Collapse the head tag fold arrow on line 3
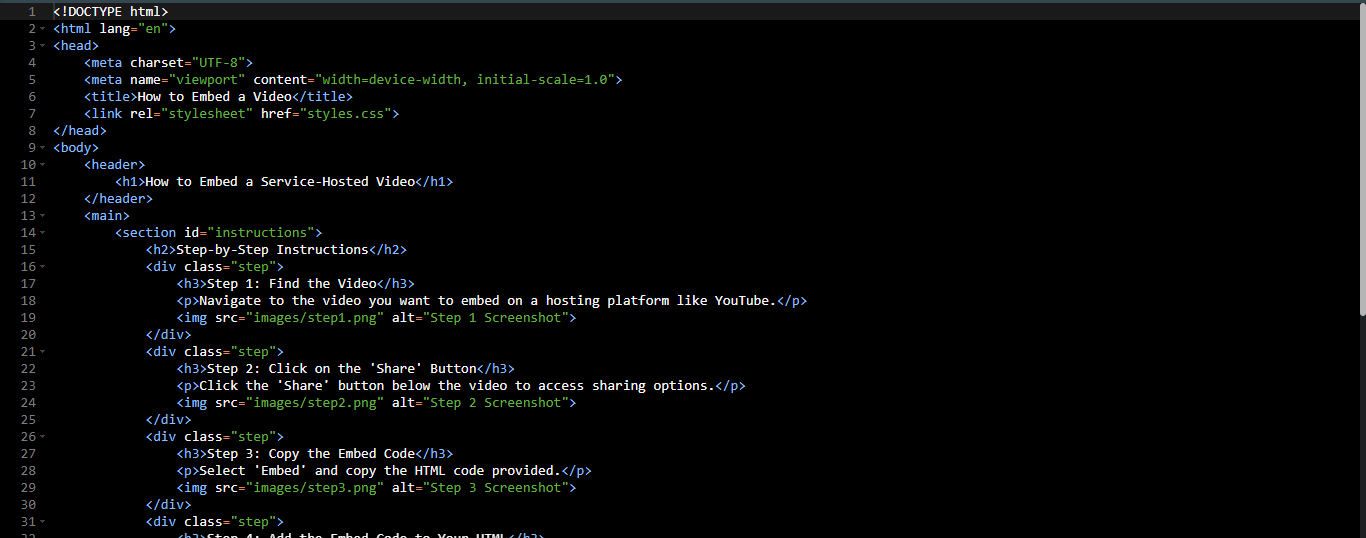 pos(42,46)
